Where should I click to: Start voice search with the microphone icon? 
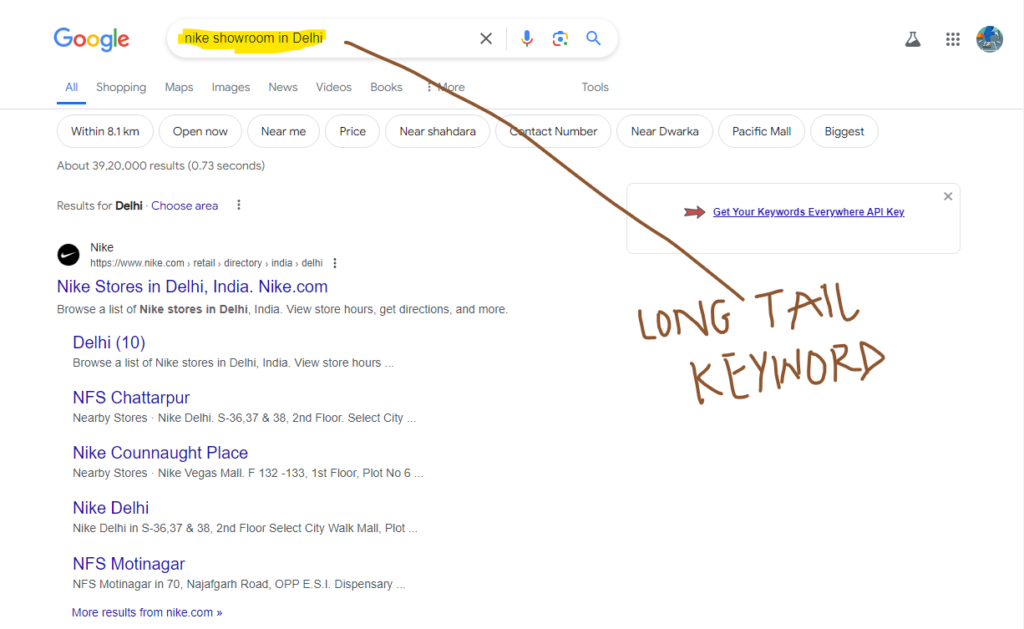coord(527,39)
